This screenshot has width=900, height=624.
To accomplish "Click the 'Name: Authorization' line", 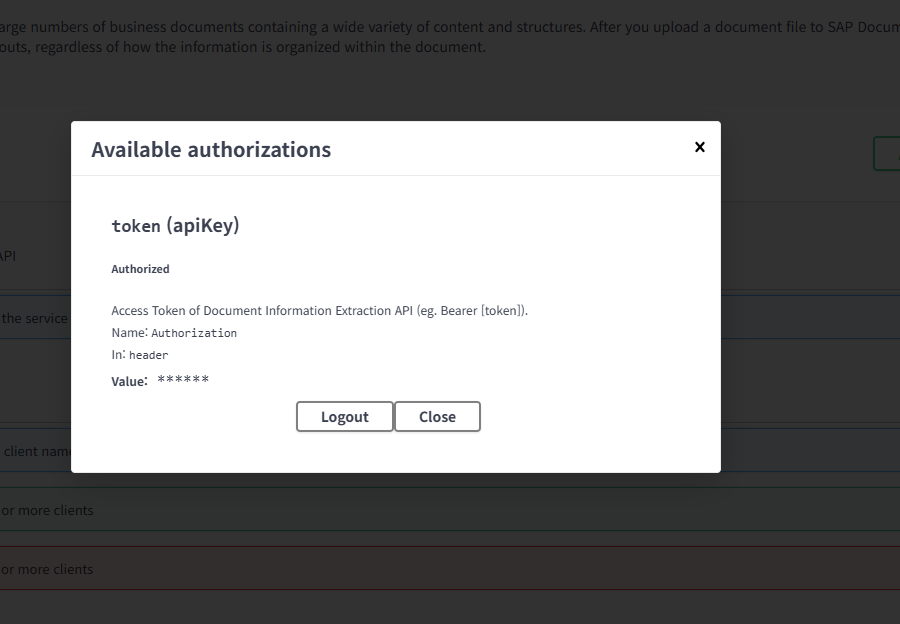I will coord(174,333).
